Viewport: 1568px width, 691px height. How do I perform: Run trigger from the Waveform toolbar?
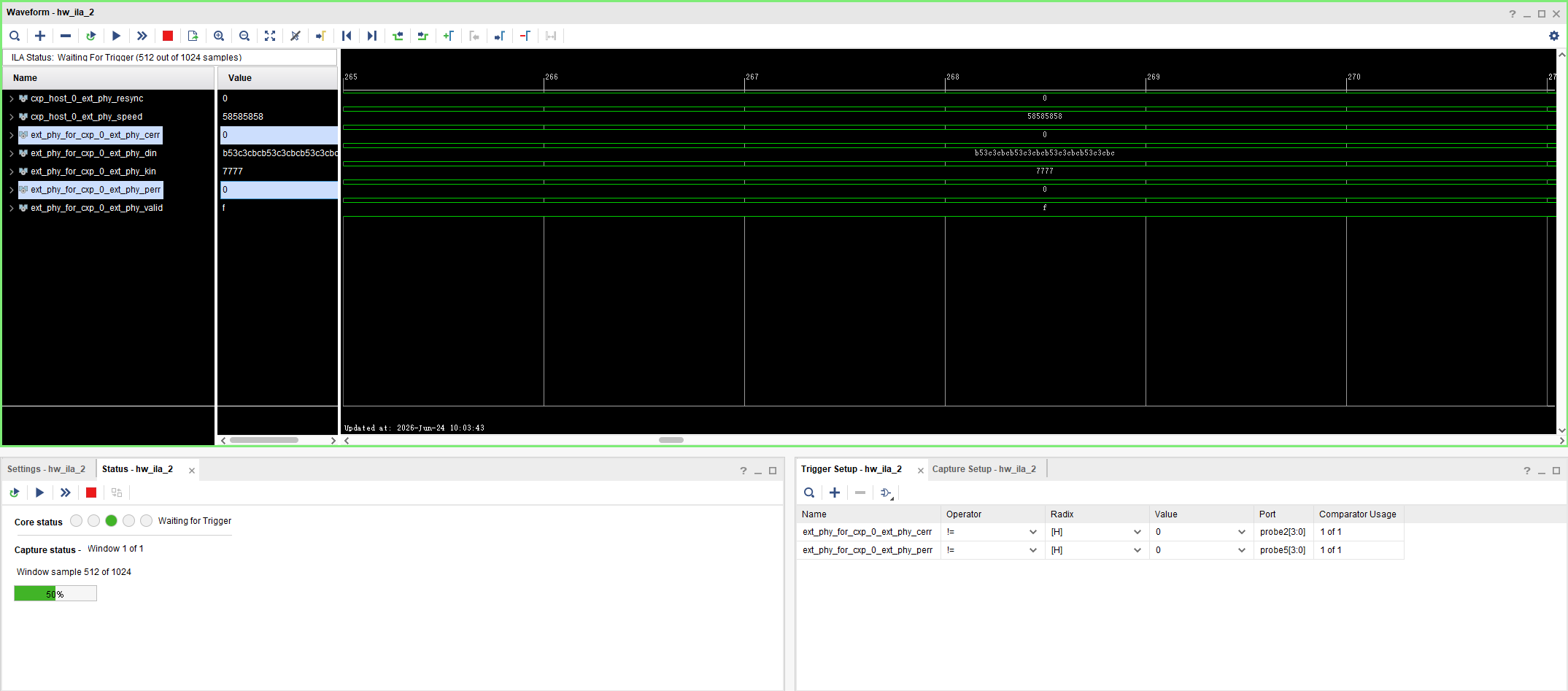click(117, 36)
